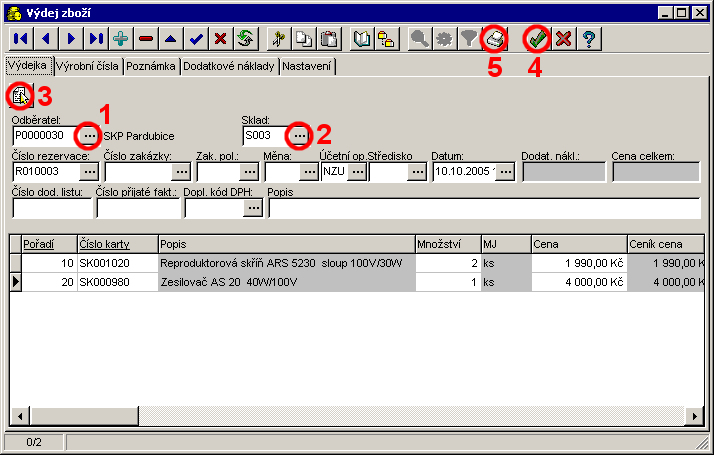Jump to the last record
The image size is (714, 455).
click(96, 39)
